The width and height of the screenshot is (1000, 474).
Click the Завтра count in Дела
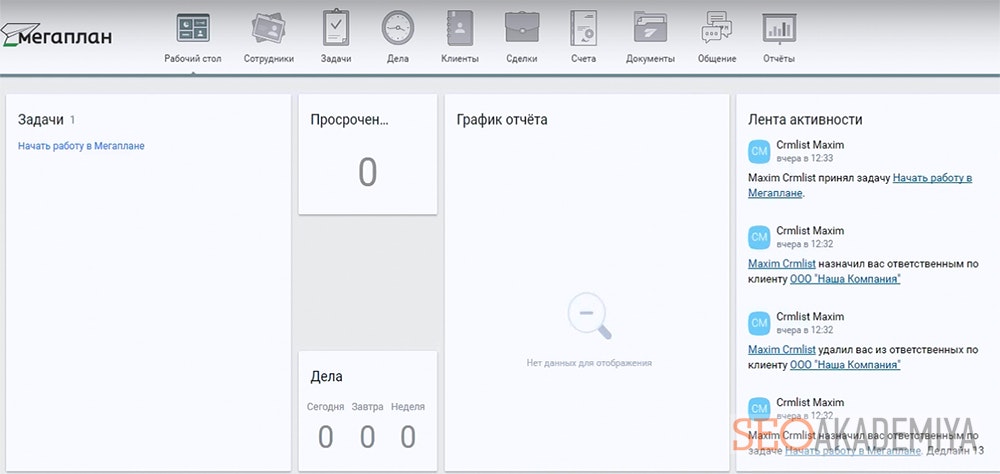click(367, 437)
